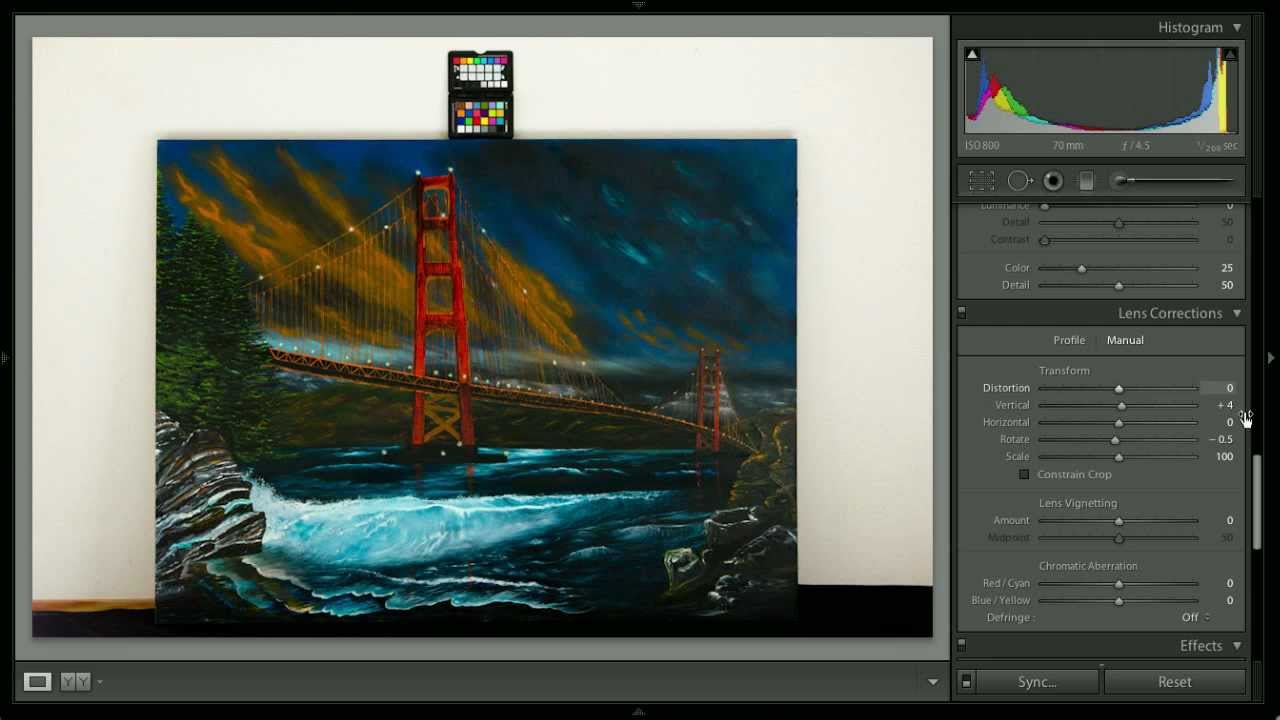Select the Crop Overlay tool
The image size is (1280, 720).
click(x=983, y=180)
